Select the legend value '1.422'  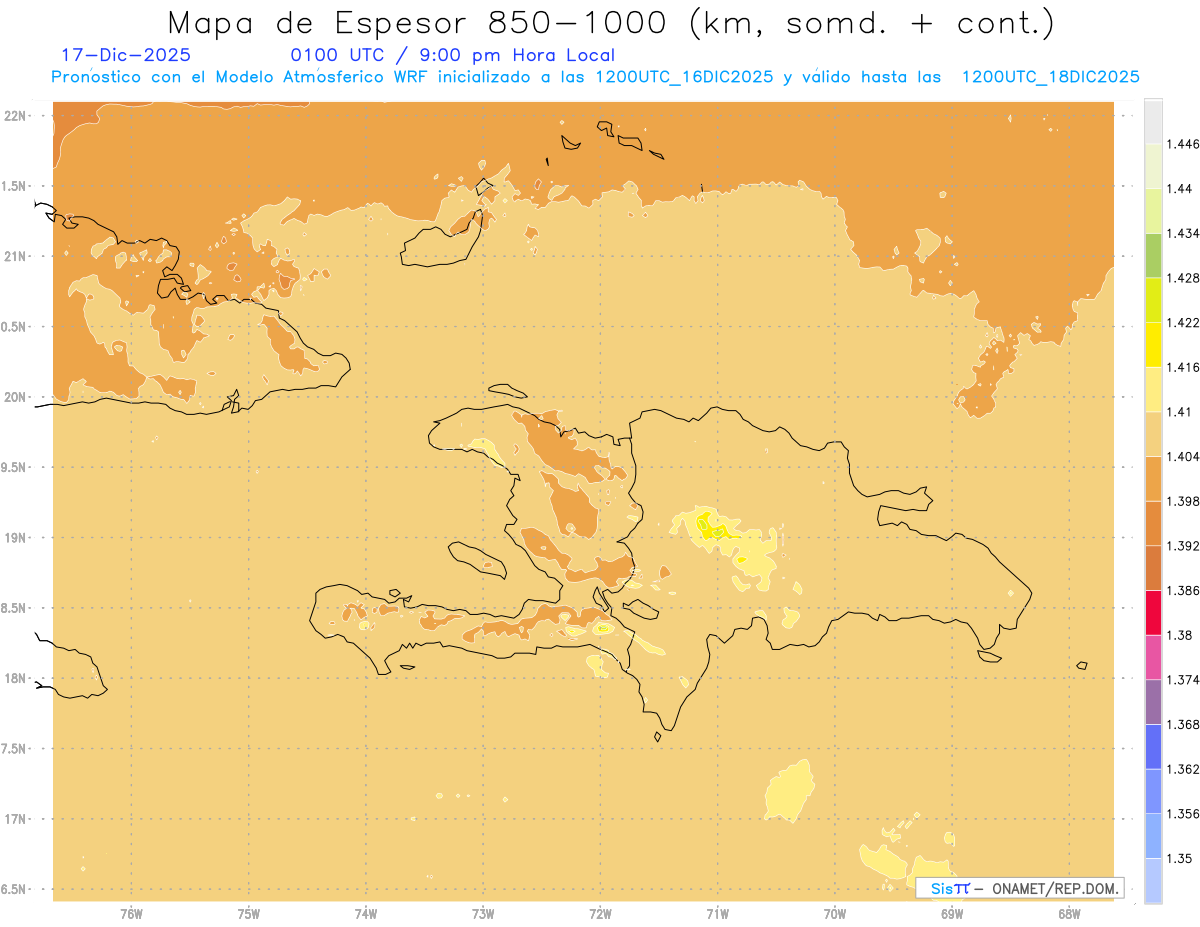[1182, 322]
